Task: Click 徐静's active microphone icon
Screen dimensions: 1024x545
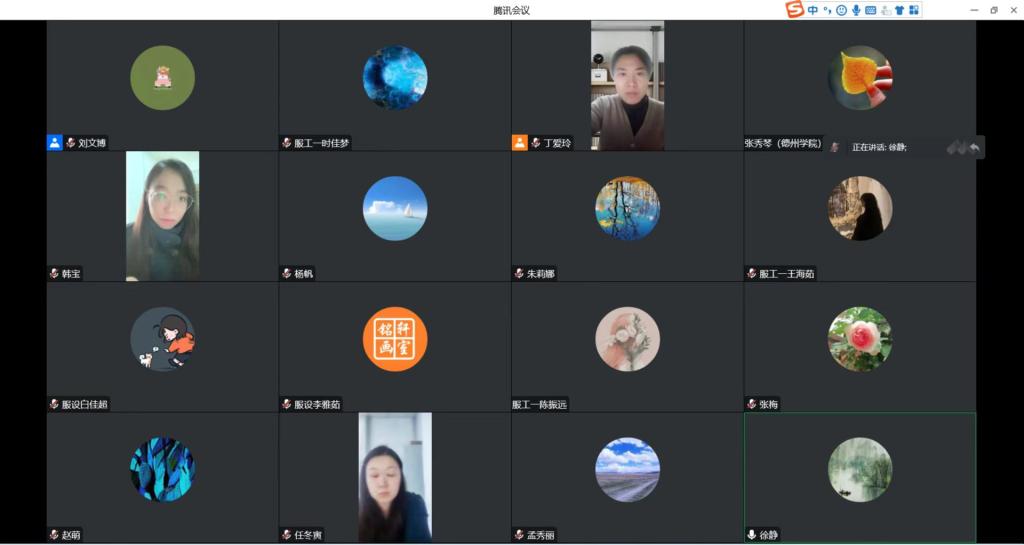Action: (x=752, y=535)
